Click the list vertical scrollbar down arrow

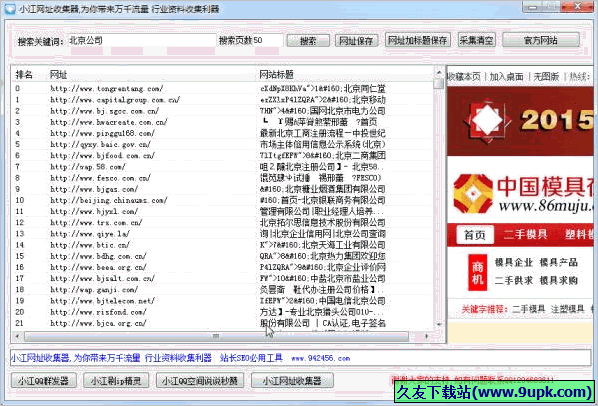tap(439, 324)
